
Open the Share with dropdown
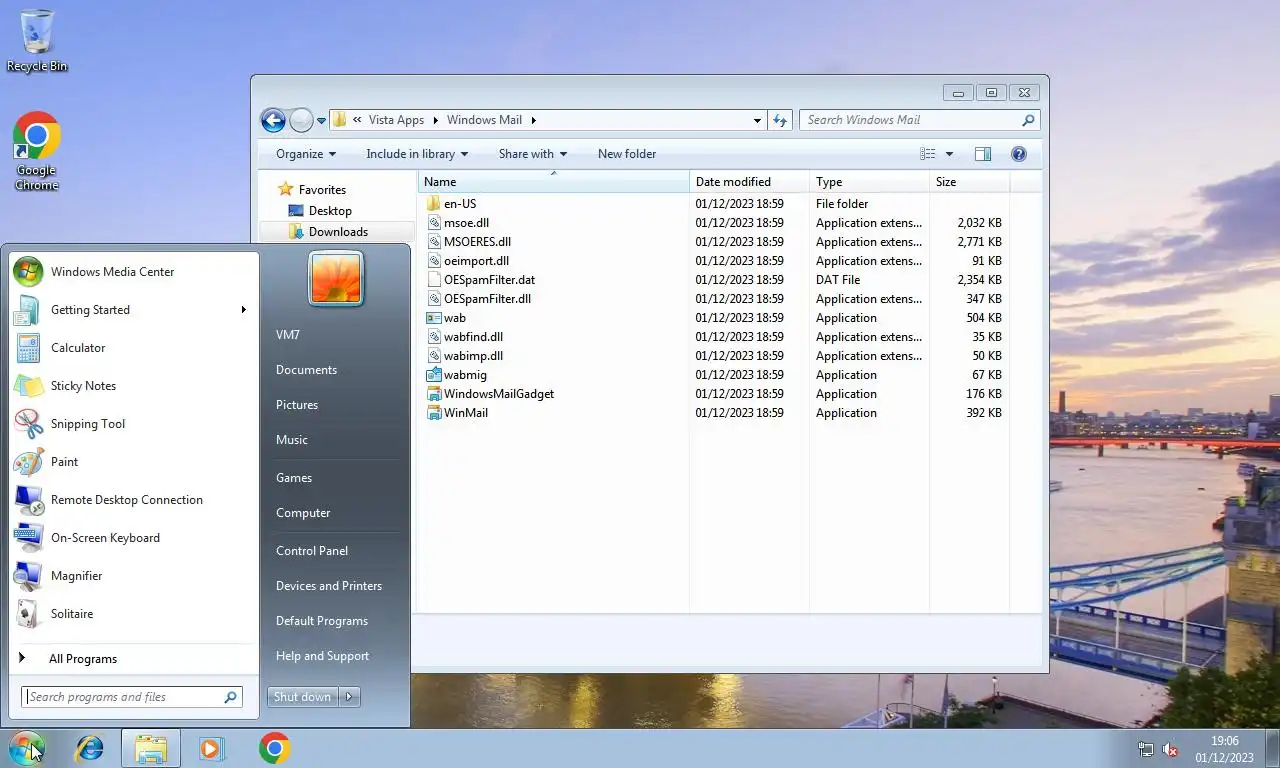(533, 154)
